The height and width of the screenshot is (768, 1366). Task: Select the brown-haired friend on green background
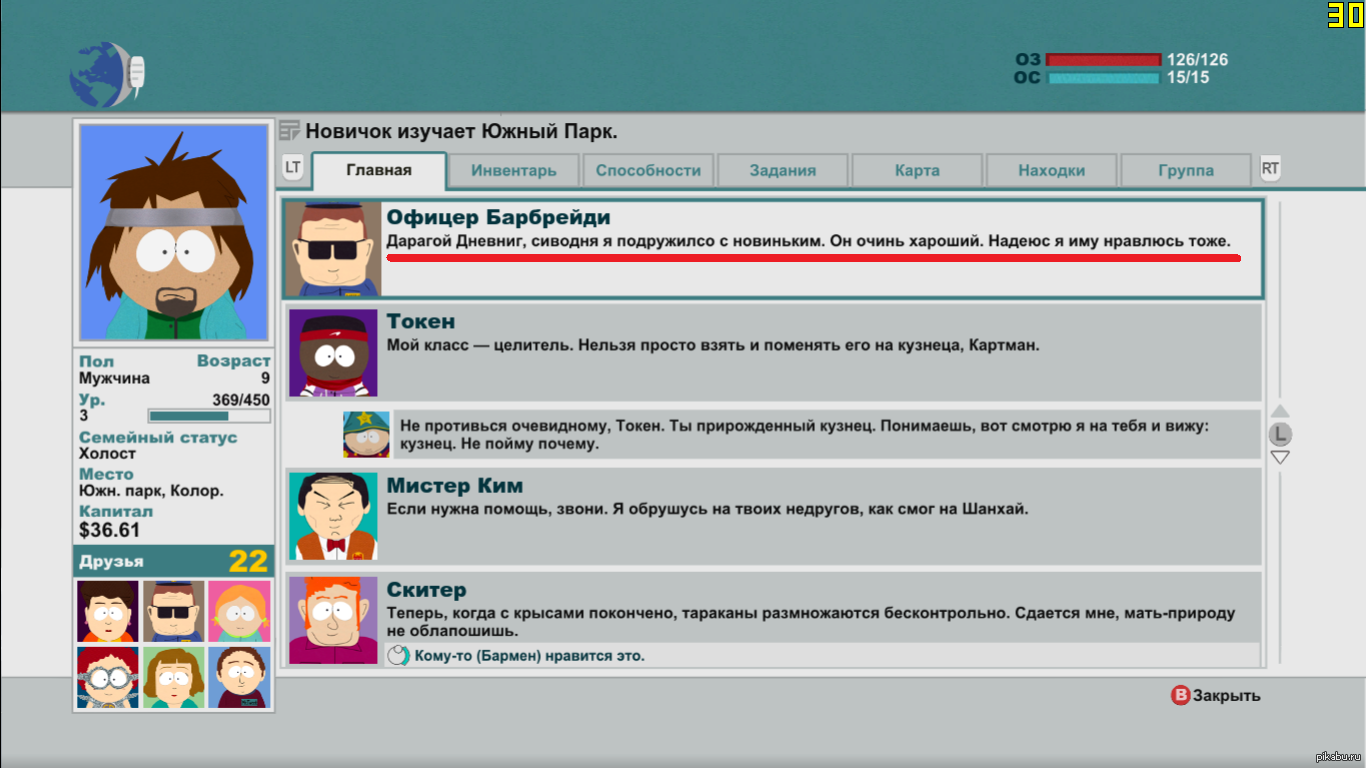174,677
